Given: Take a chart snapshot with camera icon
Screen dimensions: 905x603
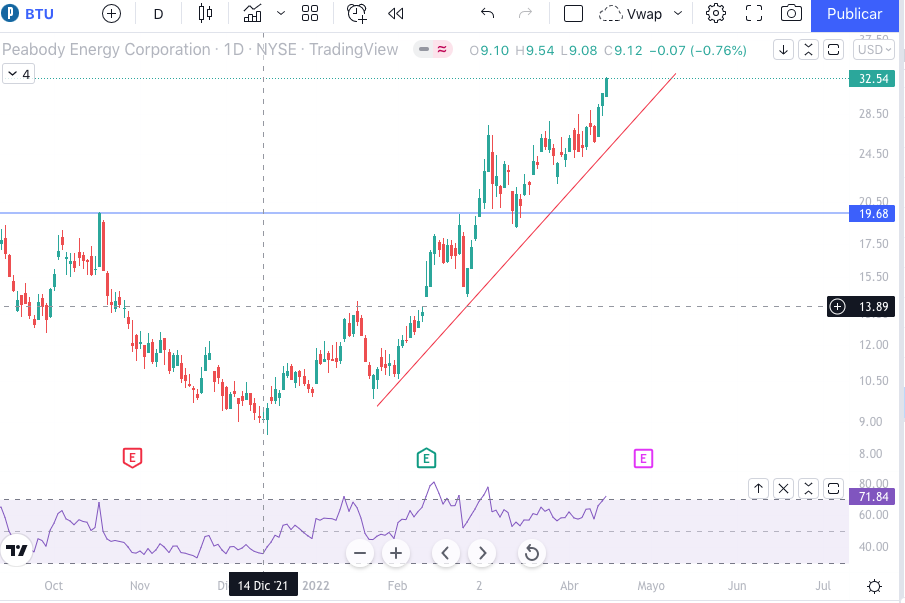Looking at the screenshot, I should (791, 14).
